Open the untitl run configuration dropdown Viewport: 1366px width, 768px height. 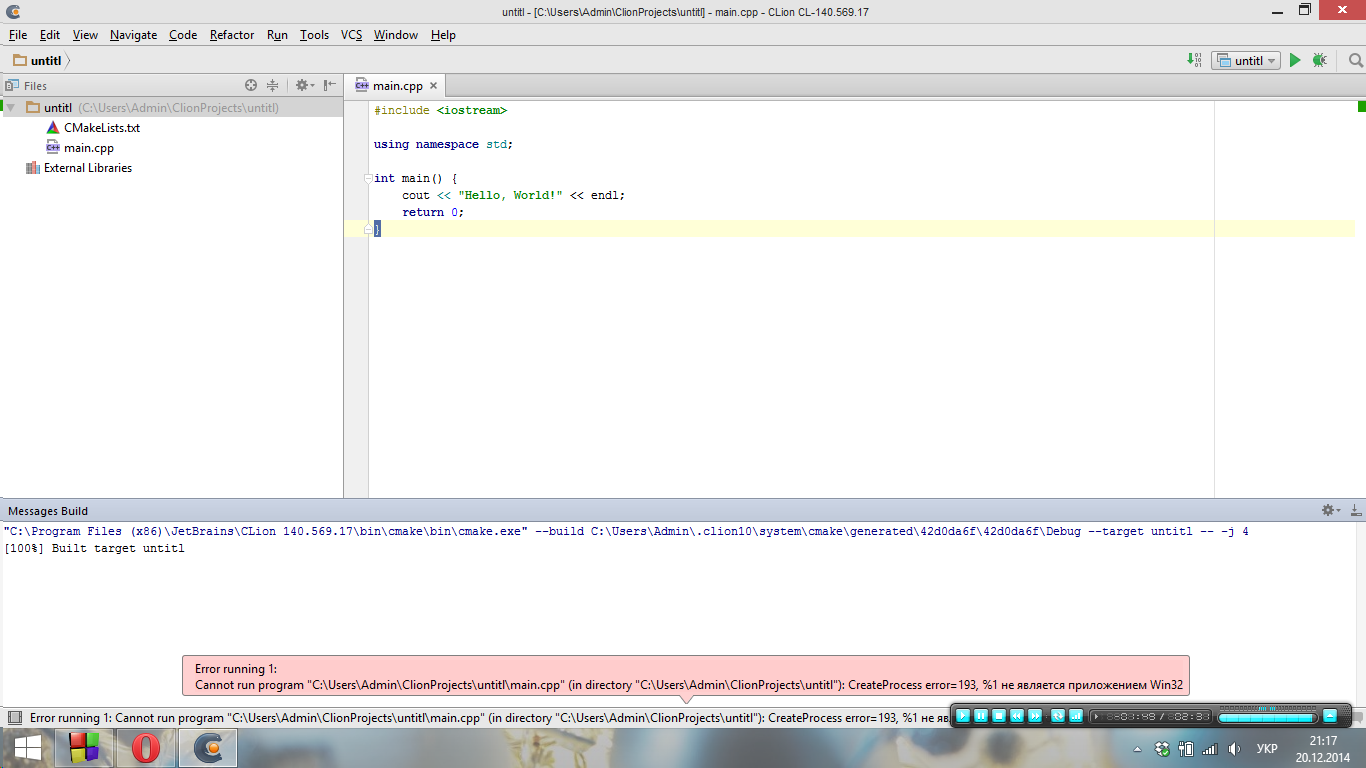click(x=1246, y=61)
